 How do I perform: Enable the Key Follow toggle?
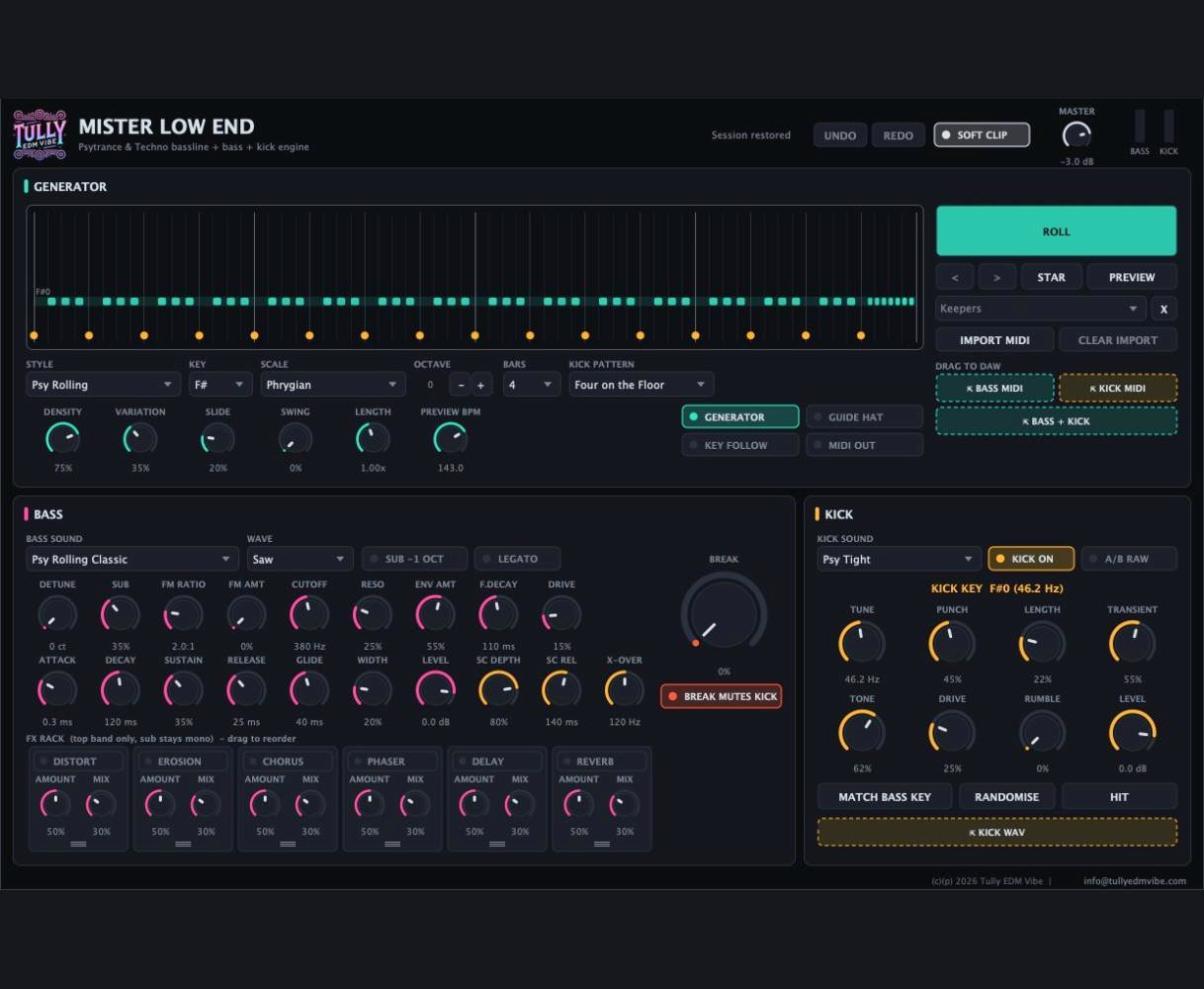[x=740, y=445]
